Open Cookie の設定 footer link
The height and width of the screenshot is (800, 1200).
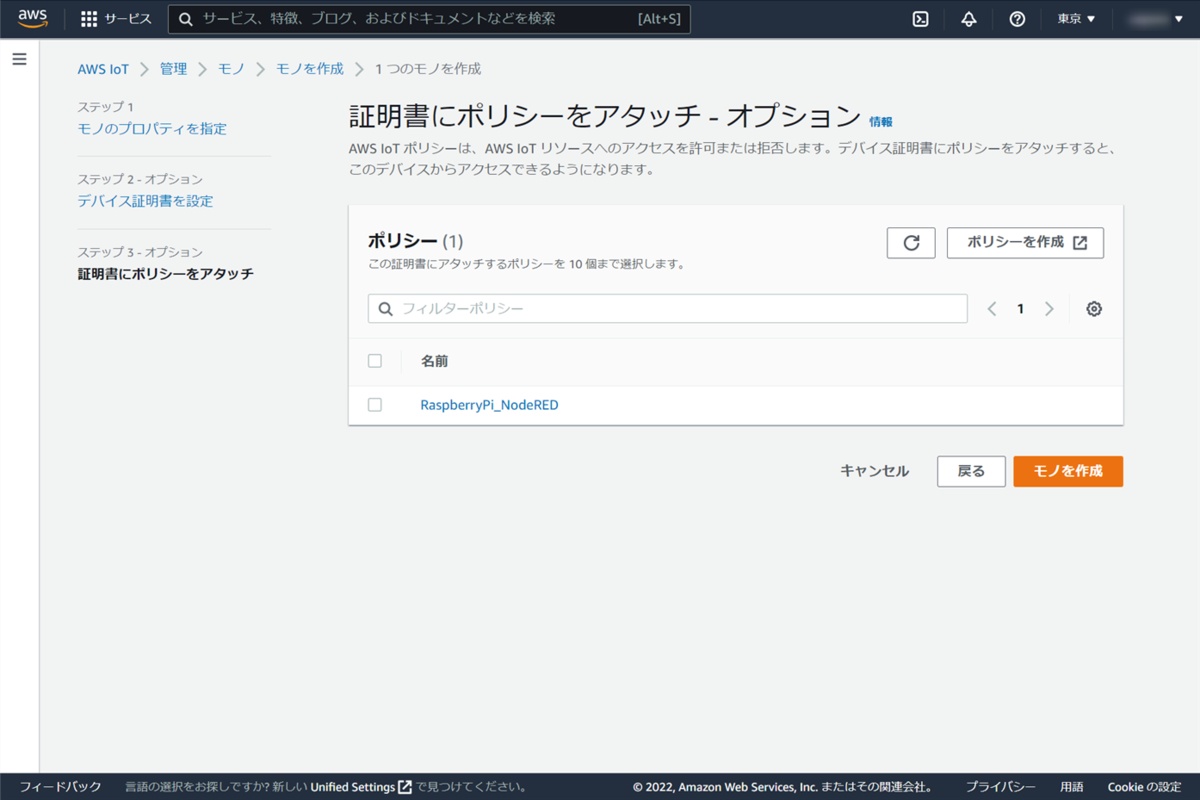(x=1145, y=787)
